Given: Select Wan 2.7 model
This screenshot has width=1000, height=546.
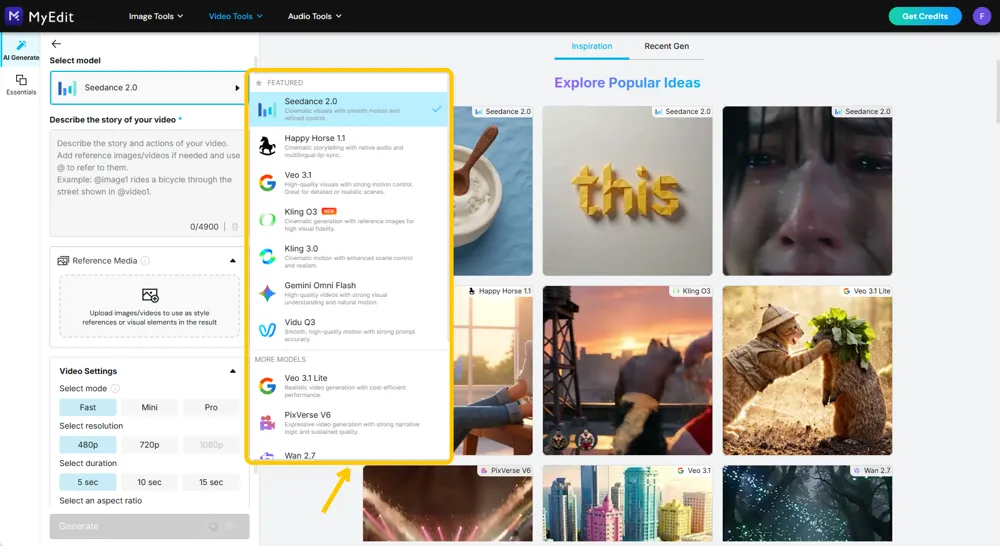Looking at the screenshot, I should coord(349,454).
